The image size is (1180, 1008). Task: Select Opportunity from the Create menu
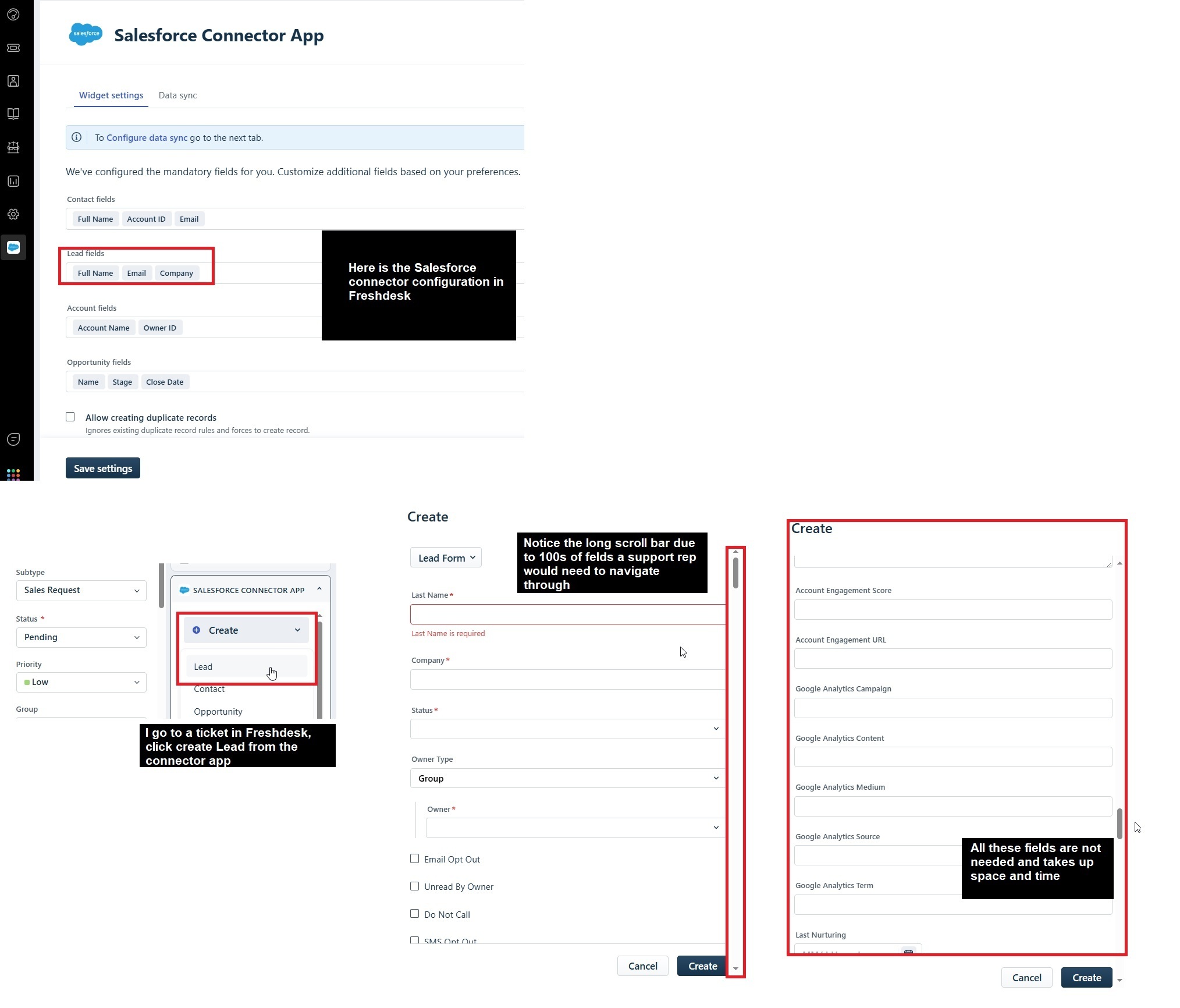(x=218, y=711)
